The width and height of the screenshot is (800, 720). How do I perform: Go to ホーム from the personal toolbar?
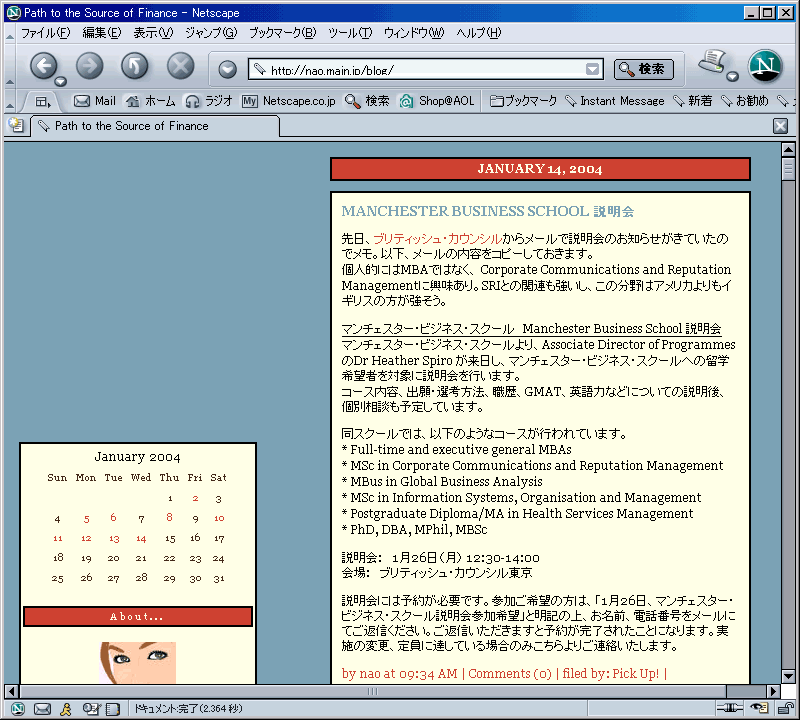tap(151, 101)
